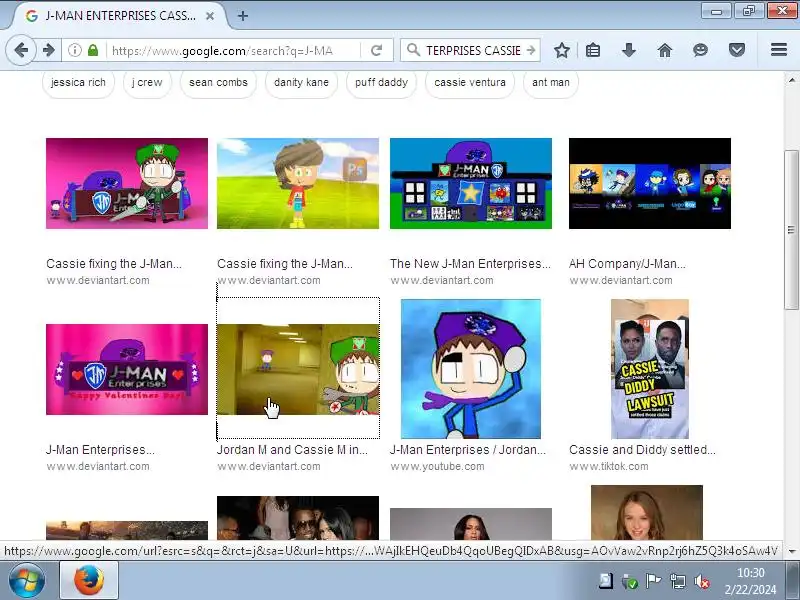This screenshot has width=800, height=600.
Task: Select the sean combs suggestion chip
Action: pyautogui.click(x=218, y=83)
